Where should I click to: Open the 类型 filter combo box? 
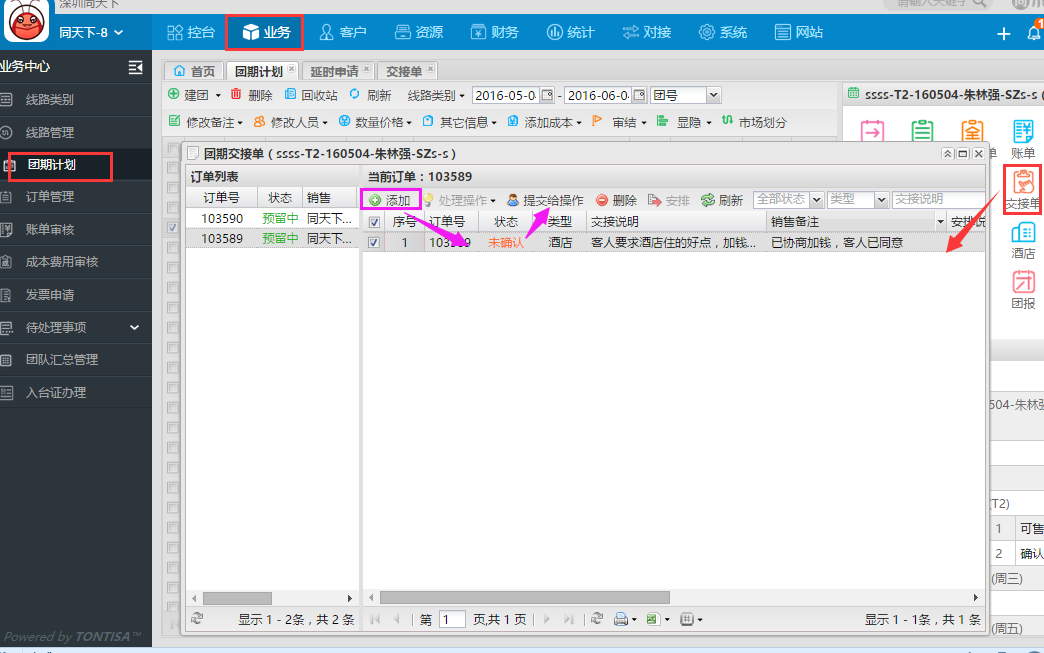(x=882, y=200)
